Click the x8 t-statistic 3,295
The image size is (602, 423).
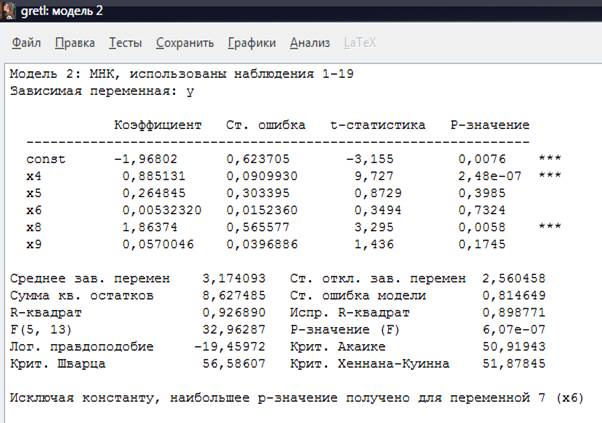pyautogui.click(x=374, y=227)
